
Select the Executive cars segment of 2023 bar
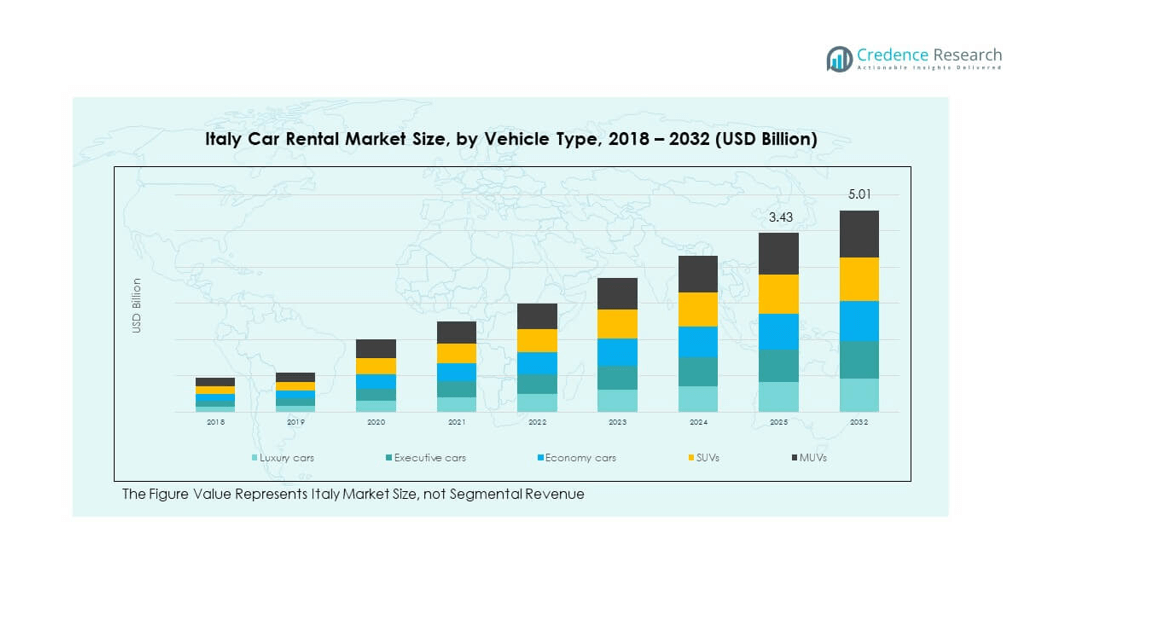click(x=617, y=377)
